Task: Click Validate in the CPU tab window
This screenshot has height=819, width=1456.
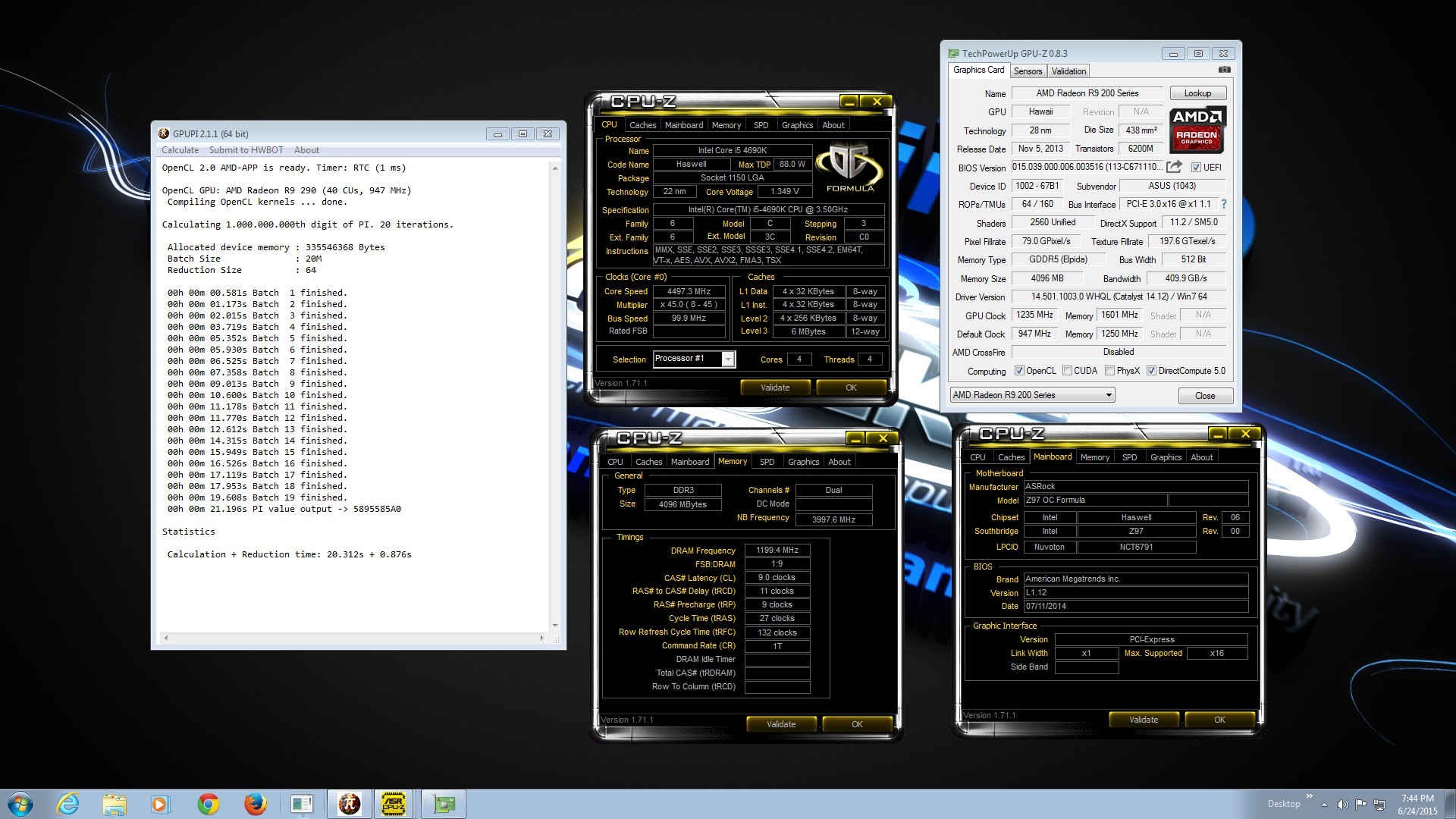Action: 775,388
